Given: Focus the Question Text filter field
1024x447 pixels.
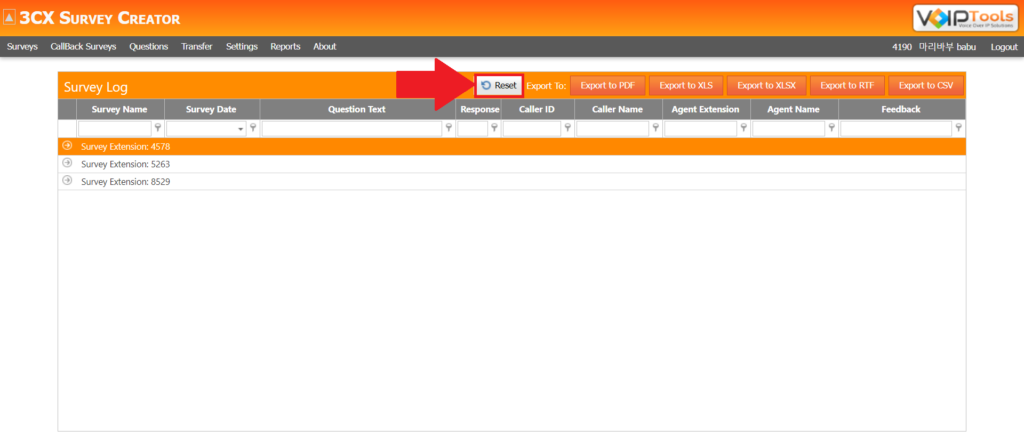Looking at the screenshot, I should 352,129.
